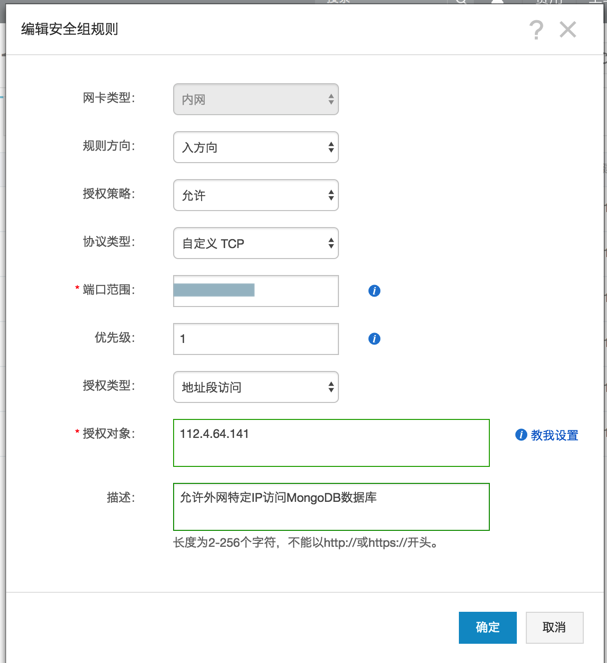Image resolution: width=607 pixels, height=663 pixels.
Task: Open the 授权策略 dropdown showing 允许
Action: pos(256,196)
